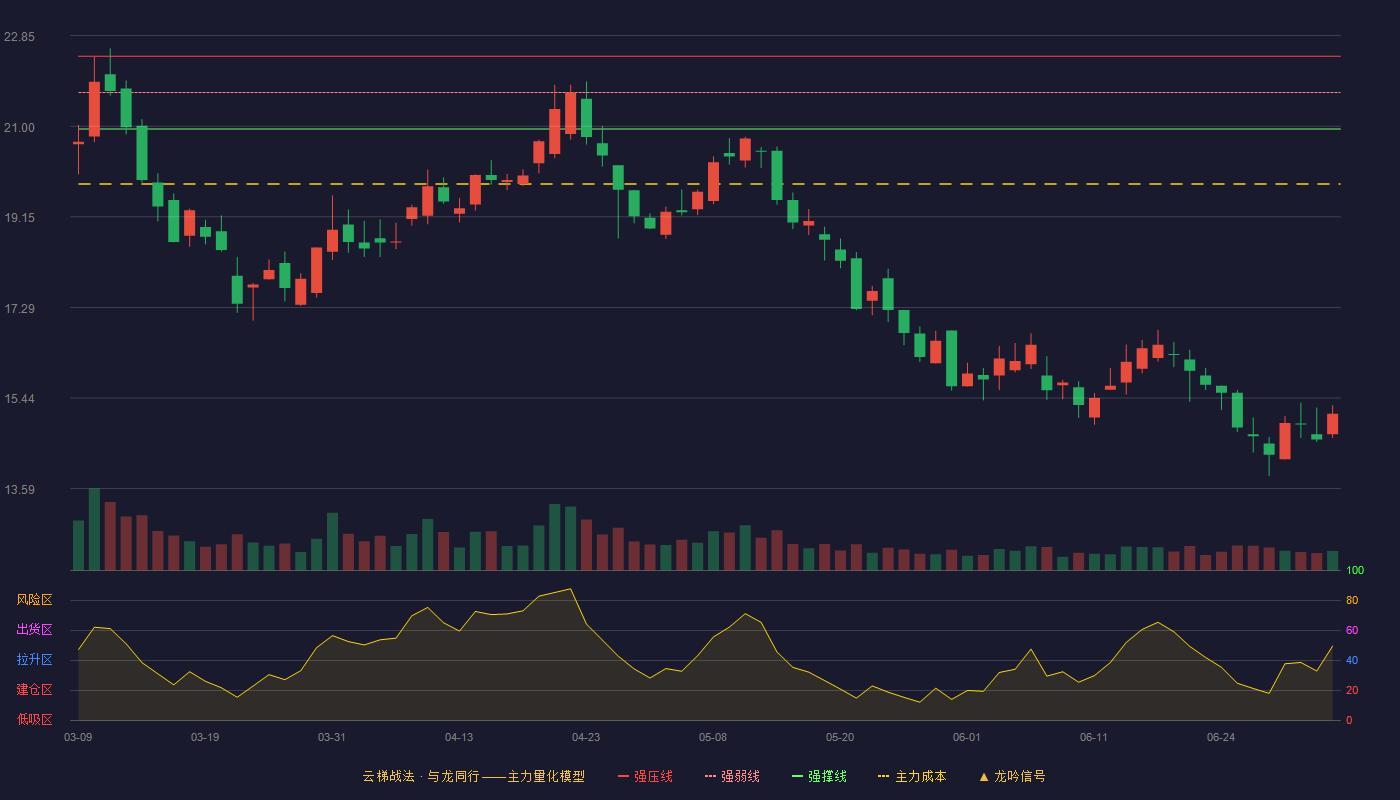Click the 04-23 date label
Image resolution: width=1400 pixels, height=800 pixels.
pyautogui.click(x=586, y=737)
